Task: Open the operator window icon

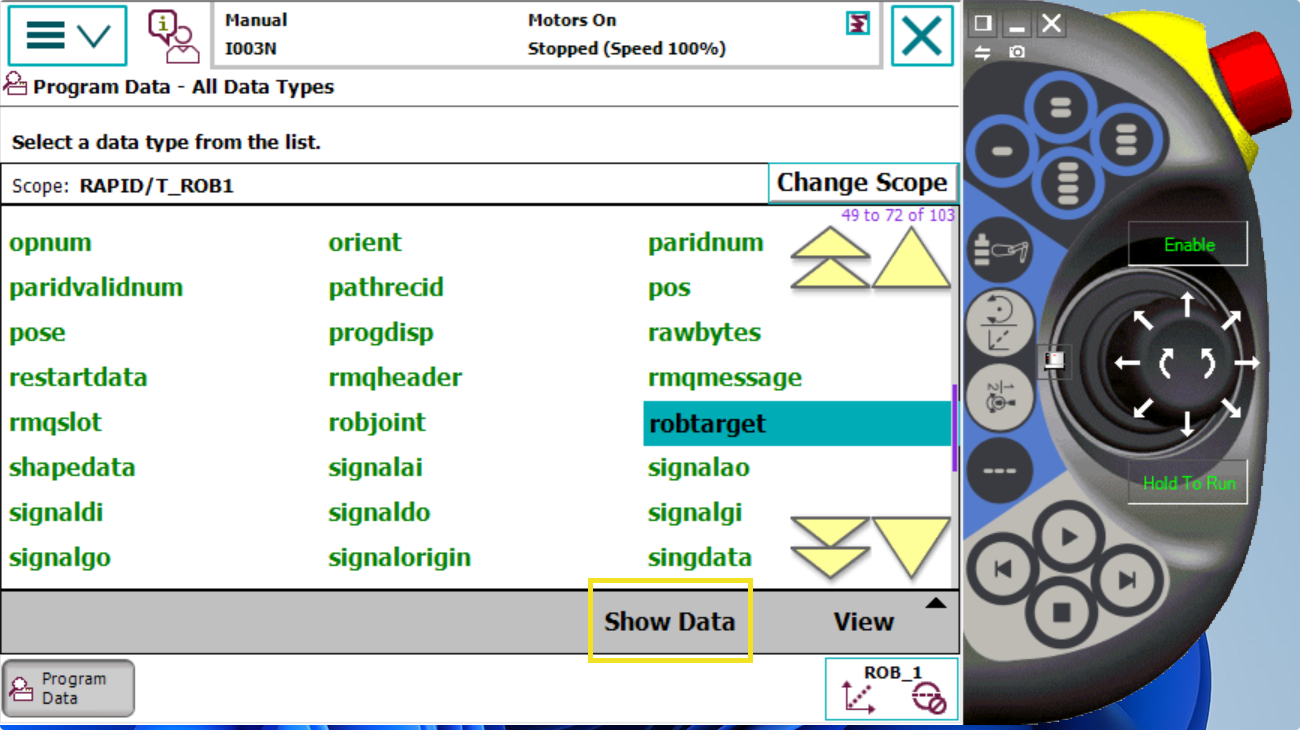Action: 173,36
